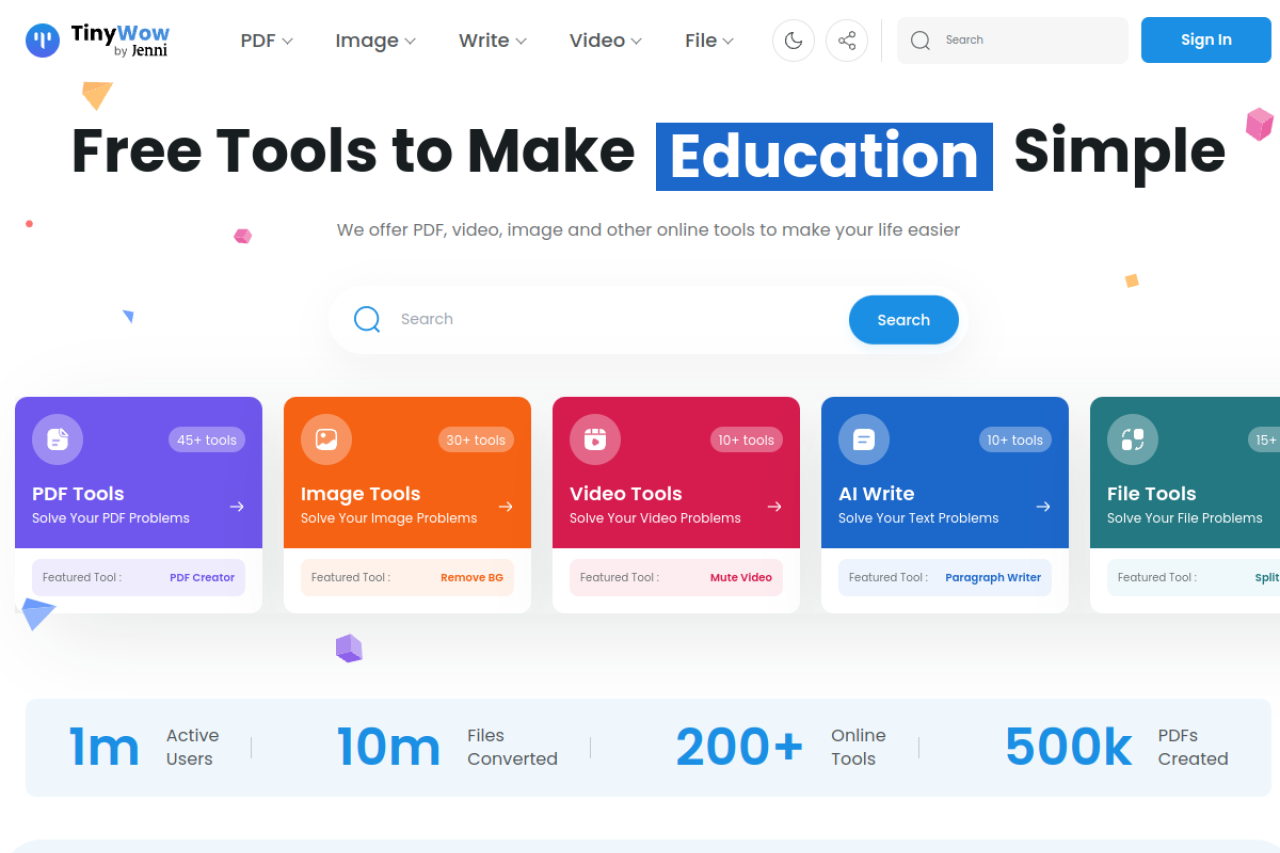1280x853 pixels.
Task: Click the PDF Tools document icon
Action: pos(58,439)
